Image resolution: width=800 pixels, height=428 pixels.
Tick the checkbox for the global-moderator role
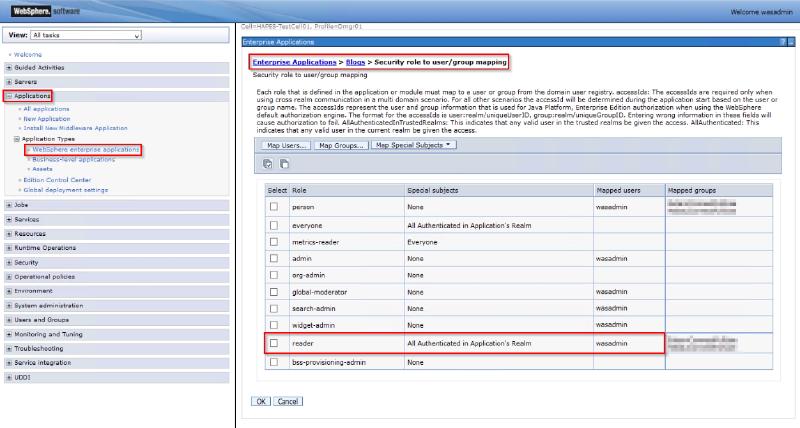click(274, 292)
